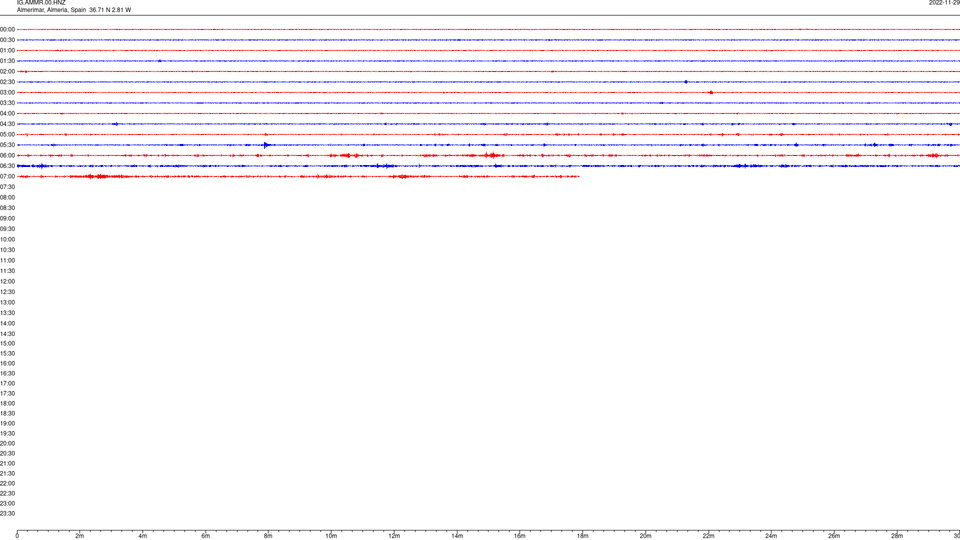Click the blue spike on the 02:30 trace
The image size is (960, 540).
[686, 82]
